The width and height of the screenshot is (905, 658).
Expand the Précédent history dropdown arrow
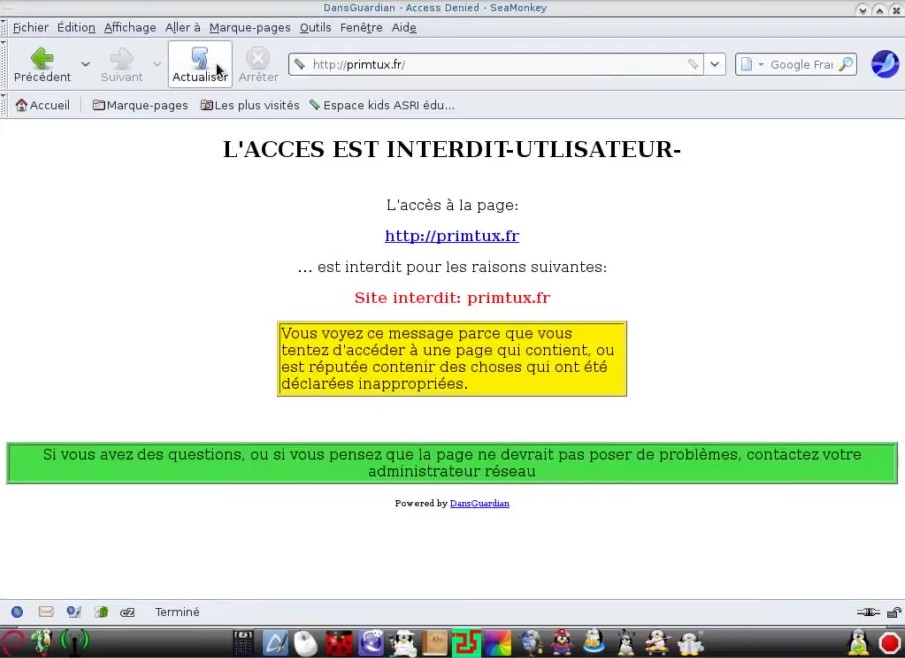tap(85, 64)
